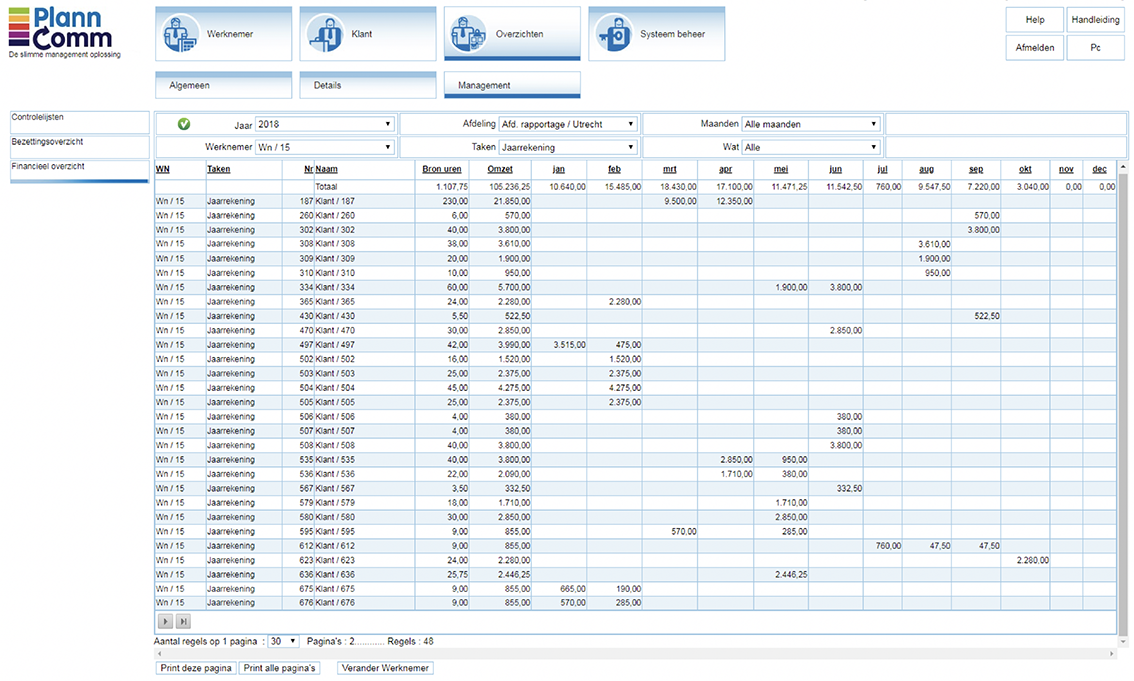Open the Taken dropdown showing Jaarrekening
Image resolution: width=1134 pixels, height=681 pixels.
[567, 147]
